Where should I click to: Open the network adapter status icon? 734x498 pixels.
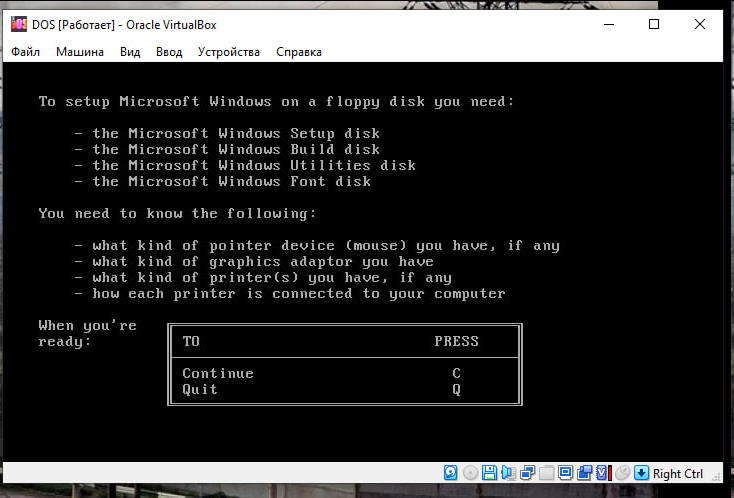pyautogui.click(x=527, y=473)
